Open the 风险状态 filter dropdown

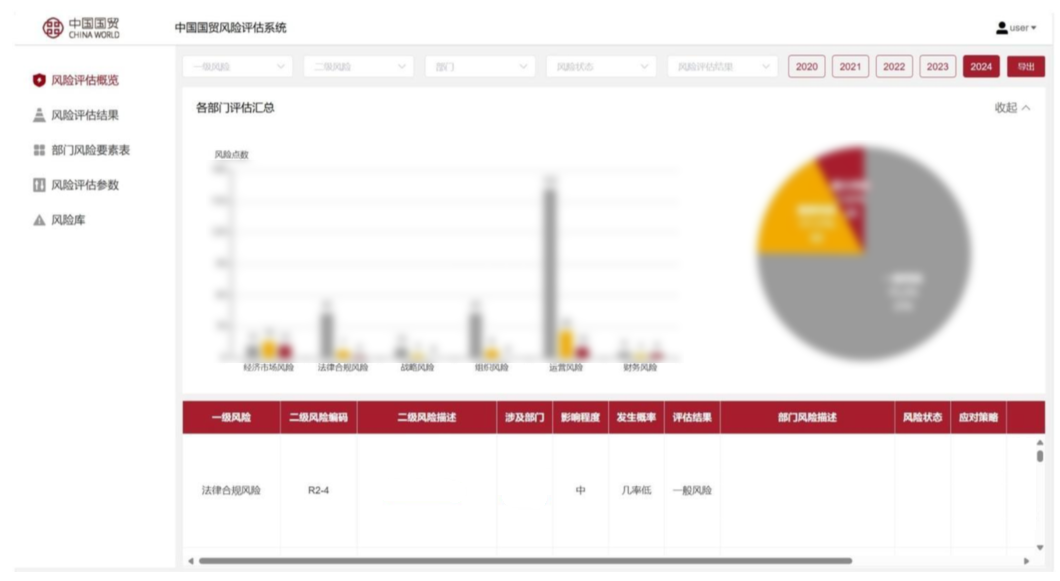click(x=600, y=67)
